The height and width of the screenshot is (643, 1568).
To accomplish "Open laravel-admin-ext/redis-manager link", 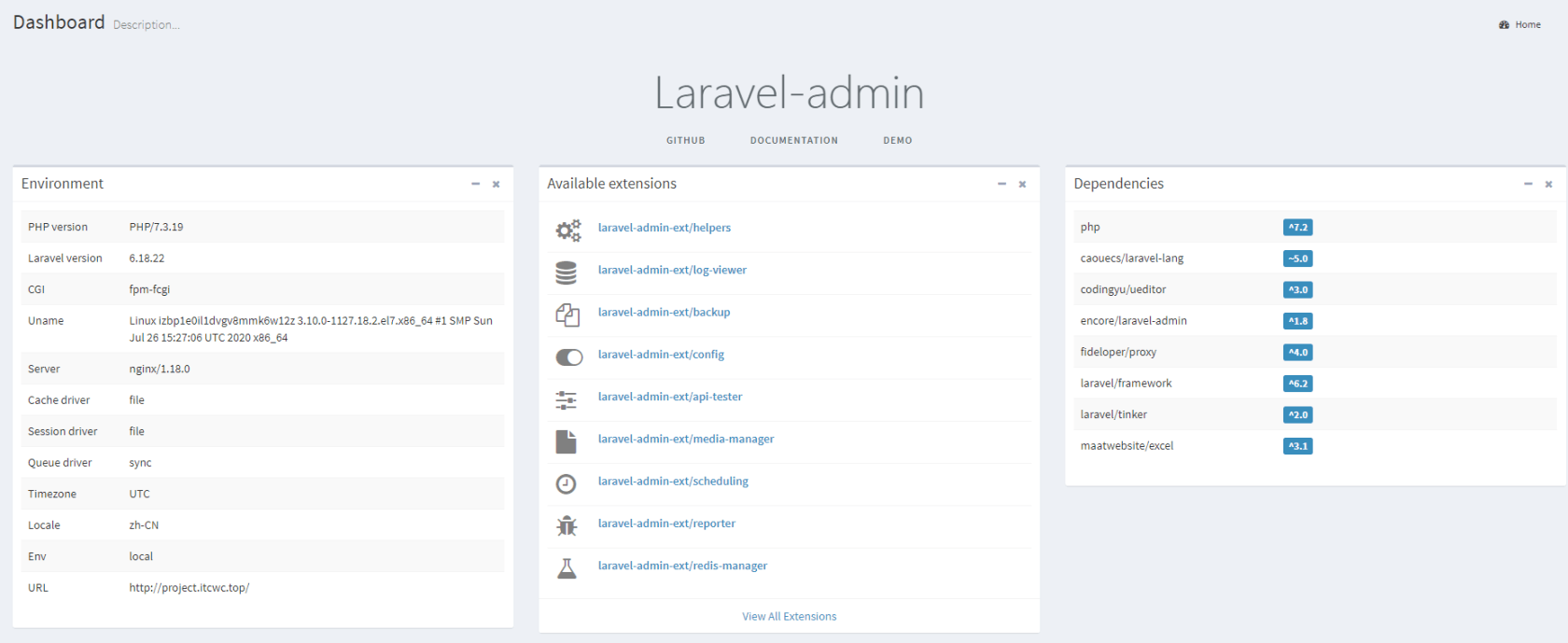I will tap(682, 566).
